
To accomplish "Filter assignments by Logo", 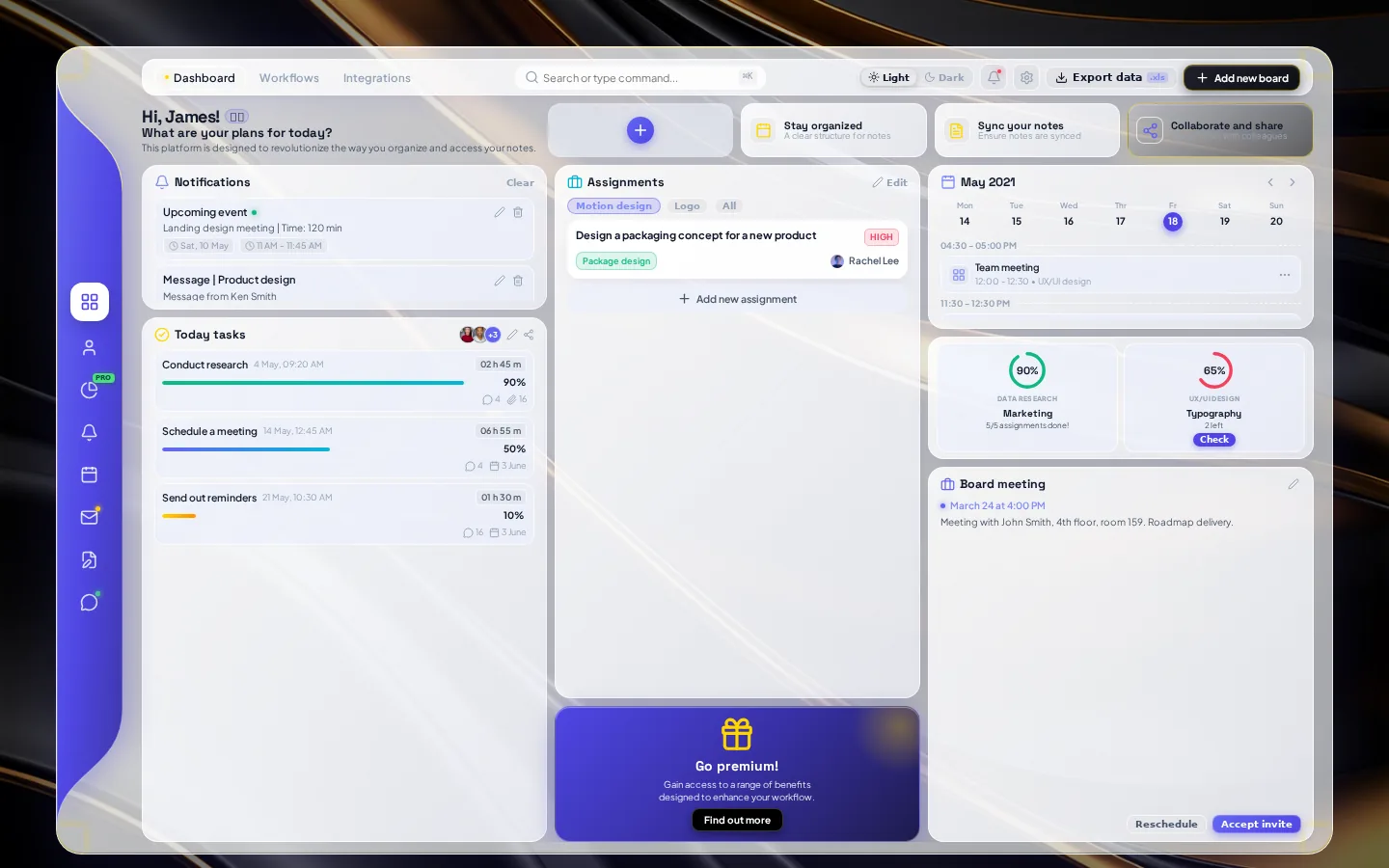I will coord(687,206).
